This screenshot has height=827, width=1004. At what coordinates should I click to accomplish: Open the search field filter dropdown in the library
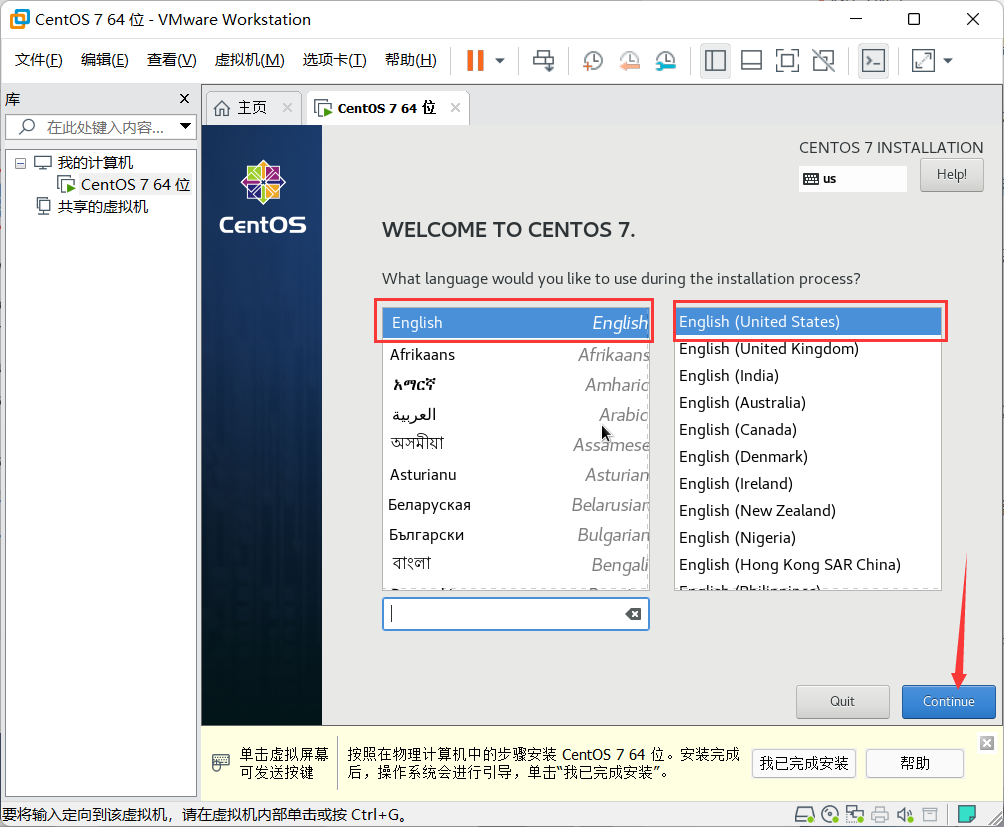pos(184,127)
